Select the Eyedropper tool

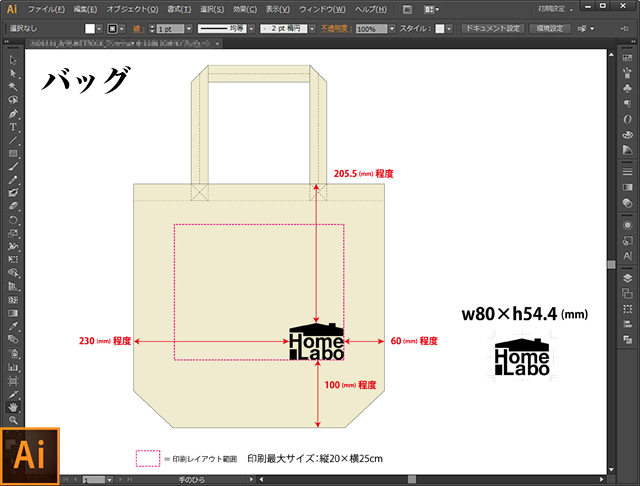click(13, 326)
